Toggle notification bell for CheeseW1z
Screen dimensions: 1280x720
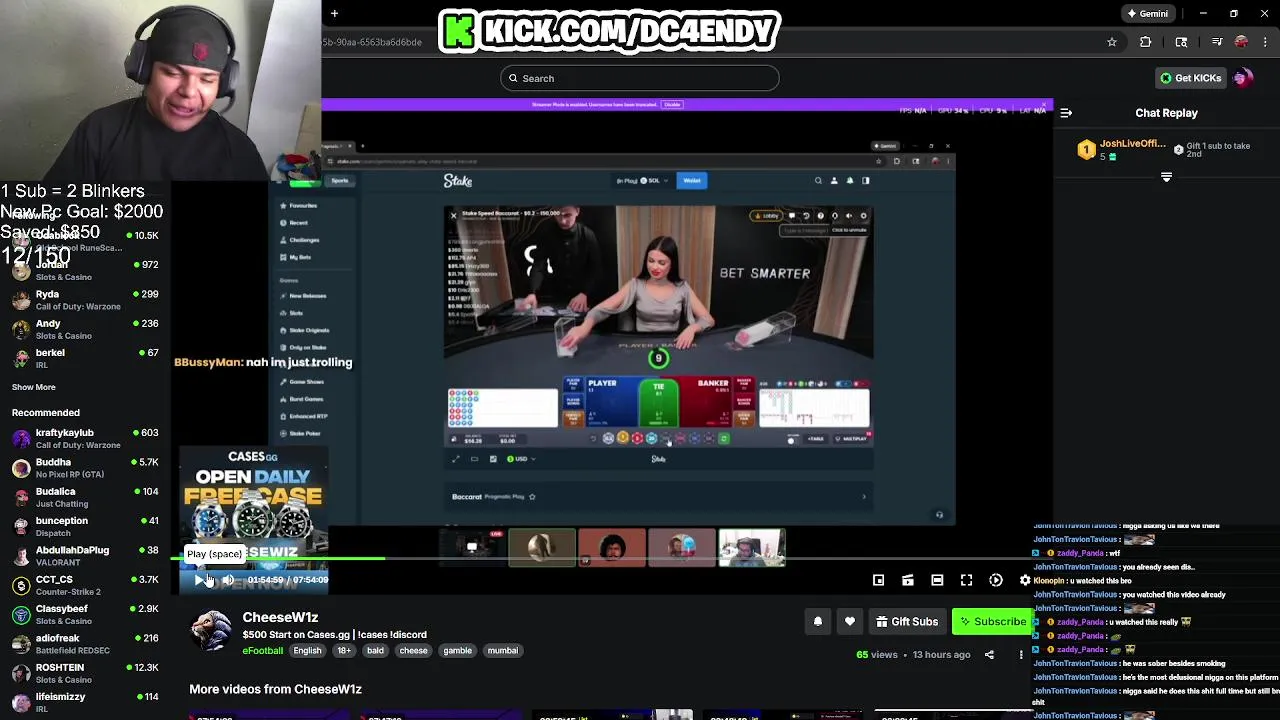coord(818,622)
